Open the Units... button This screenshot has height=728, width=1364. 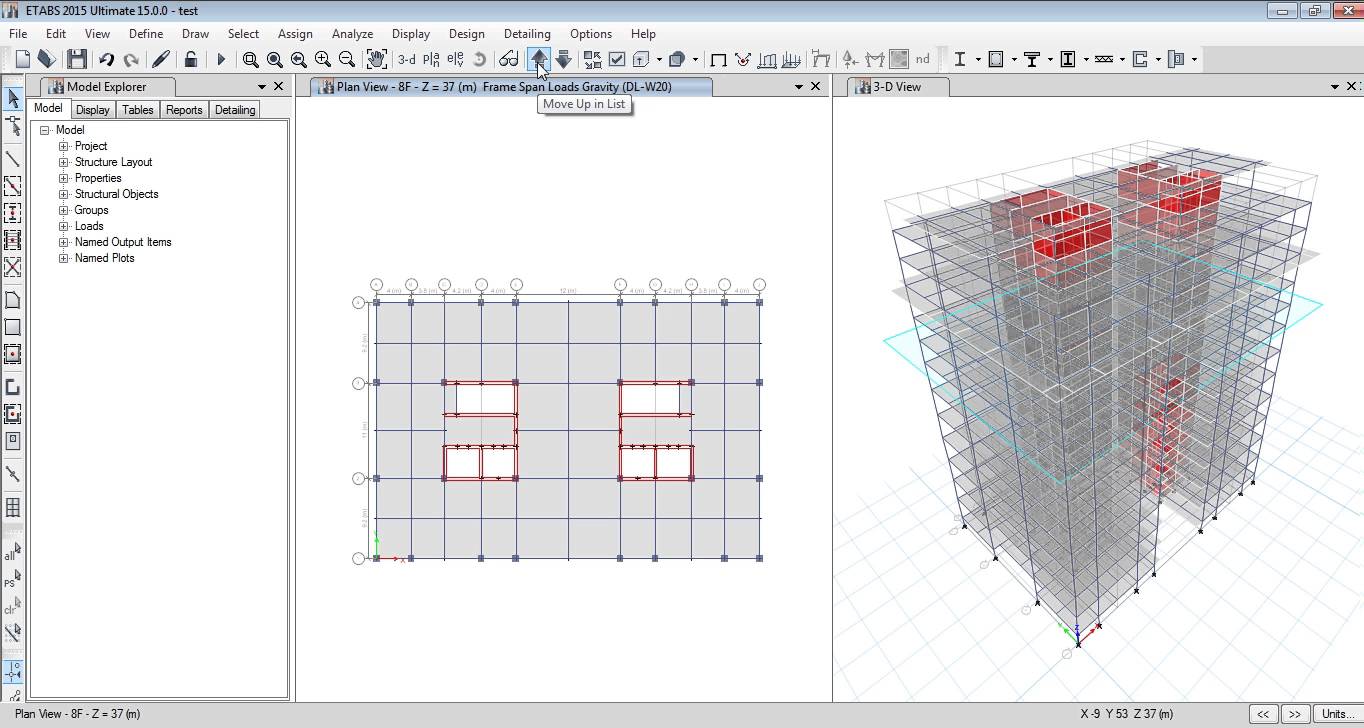[1337, 714]
